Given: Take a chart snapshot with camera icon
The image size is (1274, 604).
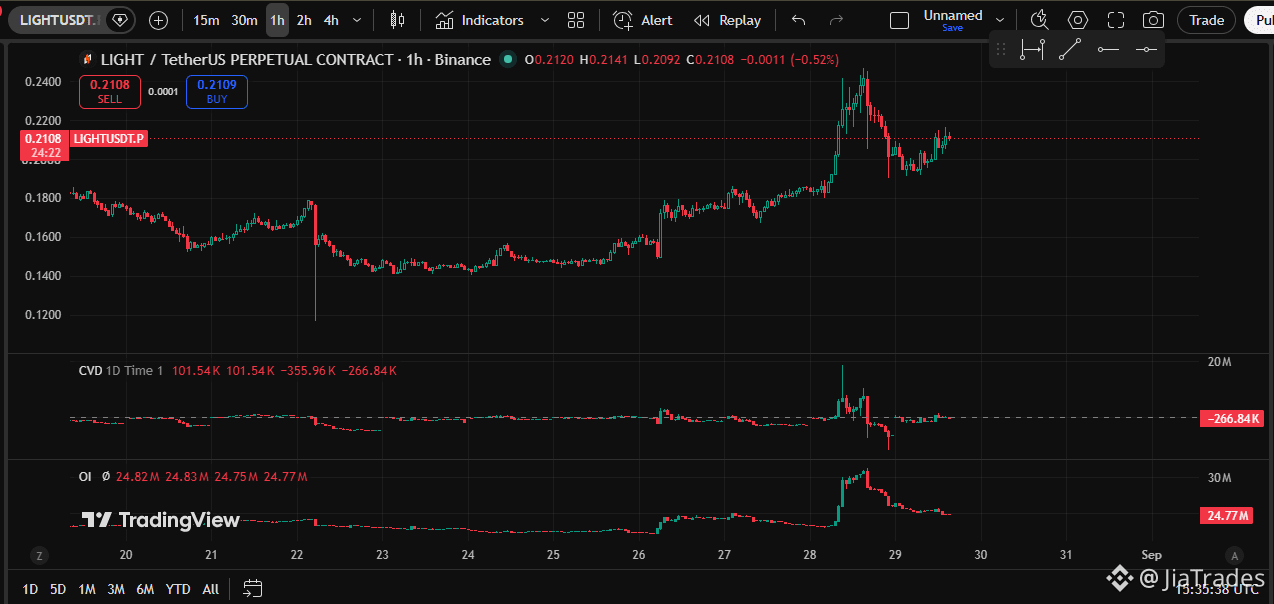Looking at the screenshot, I should click(1153, 20).
